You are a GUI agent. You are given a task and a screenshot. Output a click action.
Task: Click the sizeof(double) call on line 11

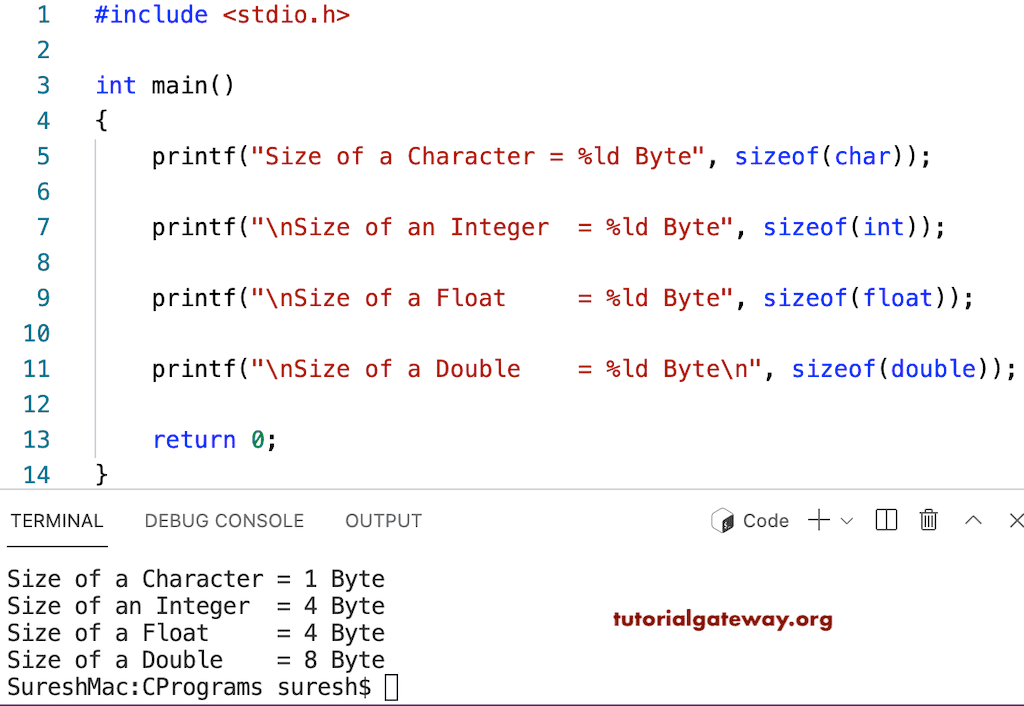click(884, 369)
